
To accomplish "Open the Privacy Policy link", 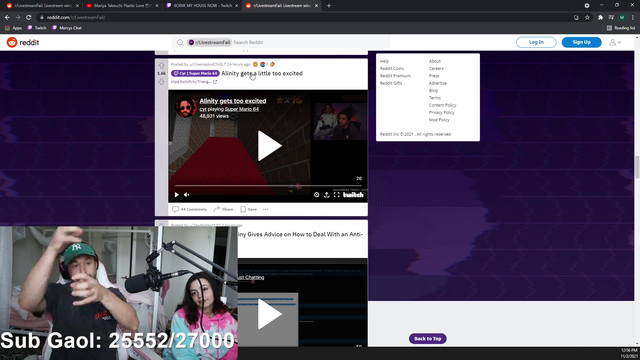I will 442,113.
